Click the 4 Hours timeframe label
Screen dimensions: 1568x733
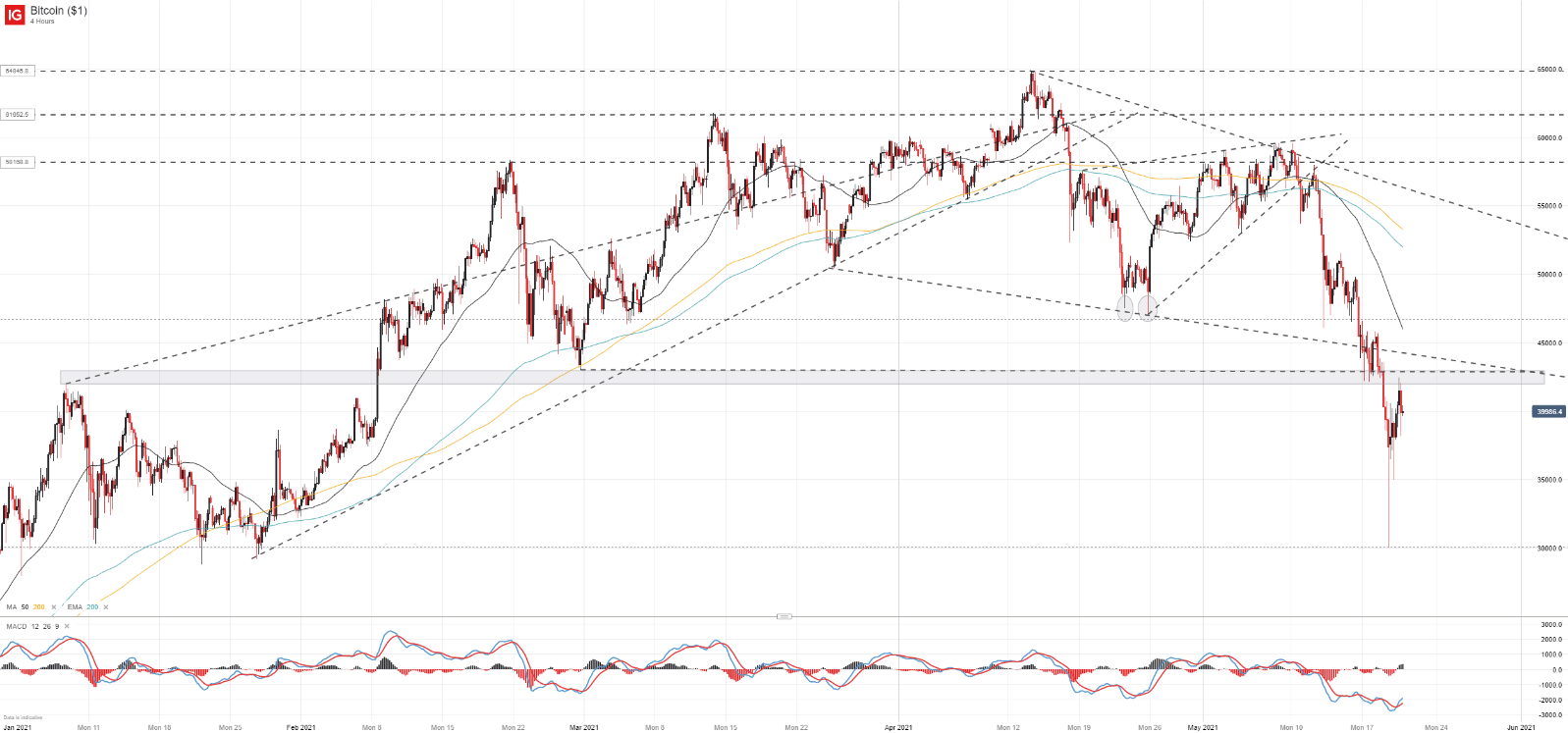coord(42,21)
